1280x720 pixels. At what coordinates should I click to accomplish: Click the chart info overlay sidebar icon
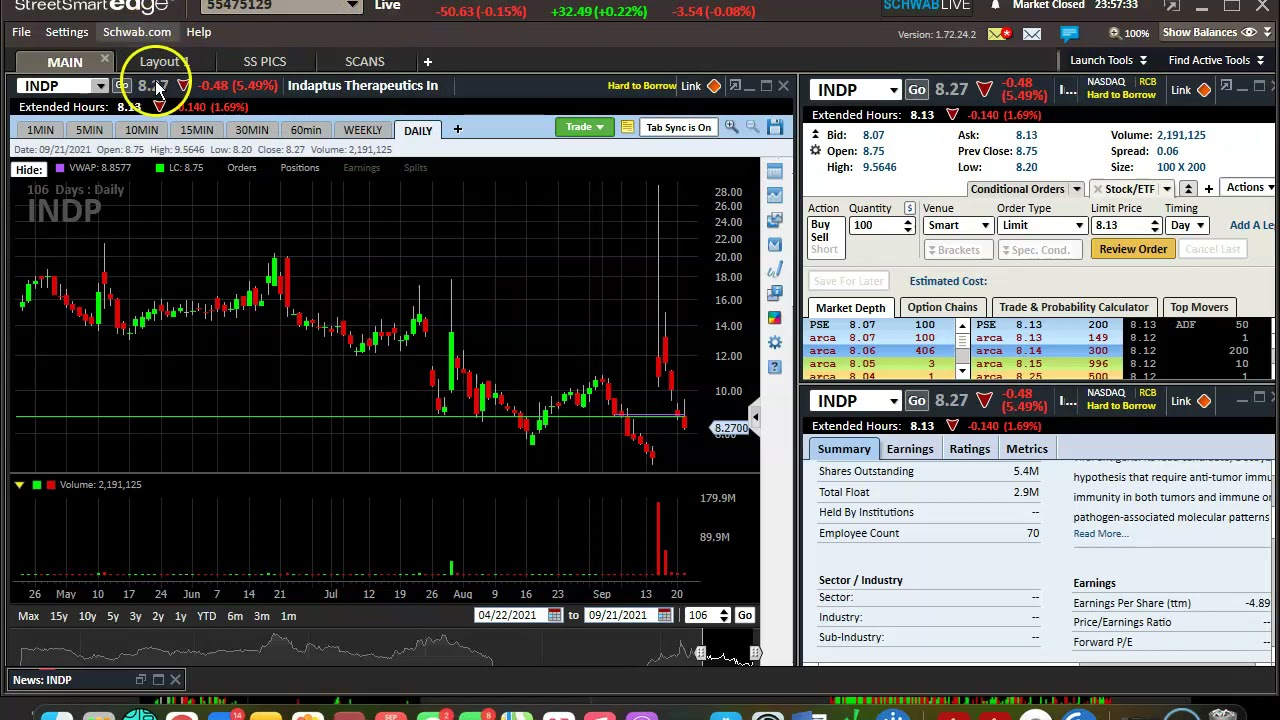(x=775, y=293)
